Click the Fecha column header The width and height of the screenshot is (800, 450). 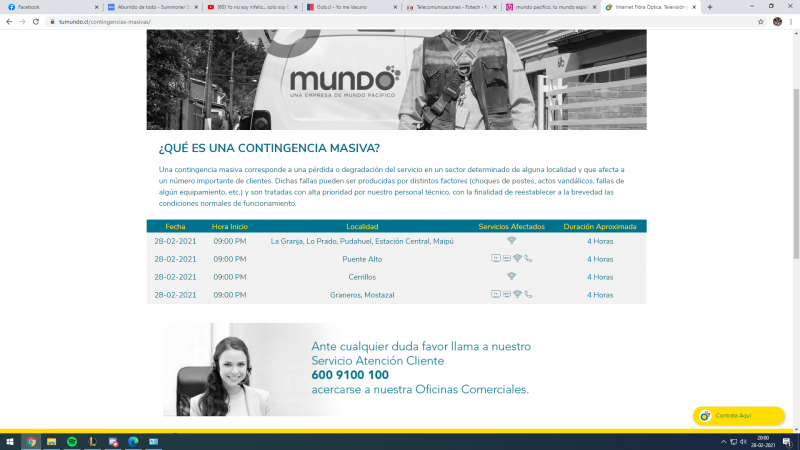click(175, 227)
